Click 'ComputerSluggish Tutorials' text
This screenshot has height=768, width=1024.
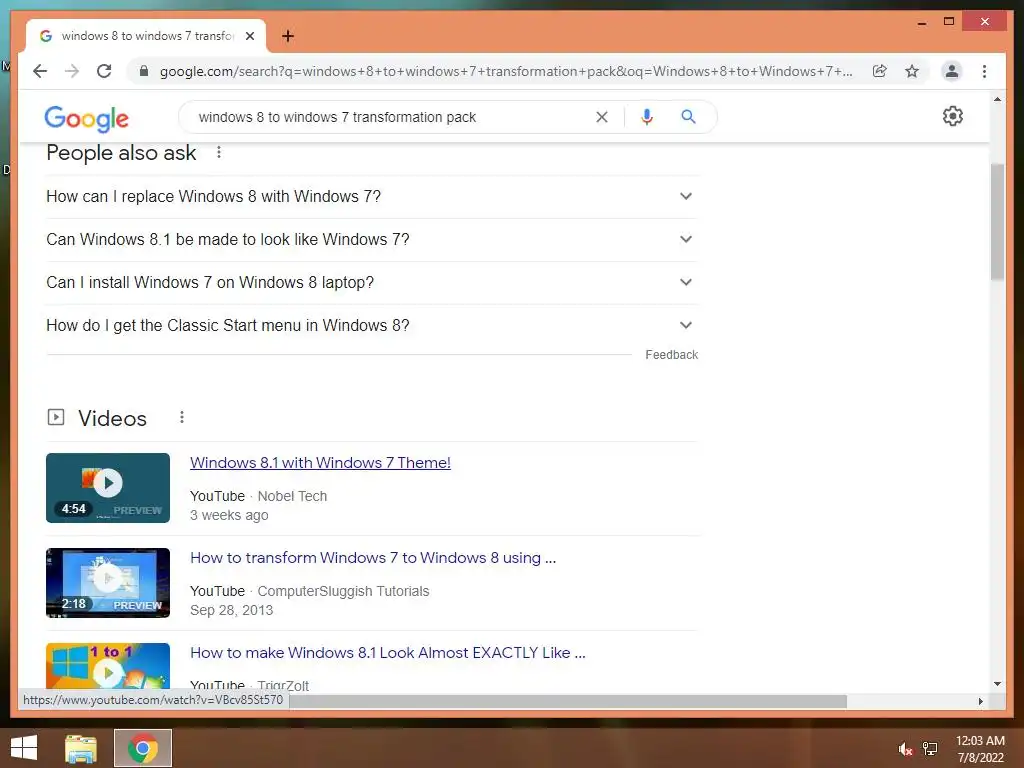click(343, 591)
